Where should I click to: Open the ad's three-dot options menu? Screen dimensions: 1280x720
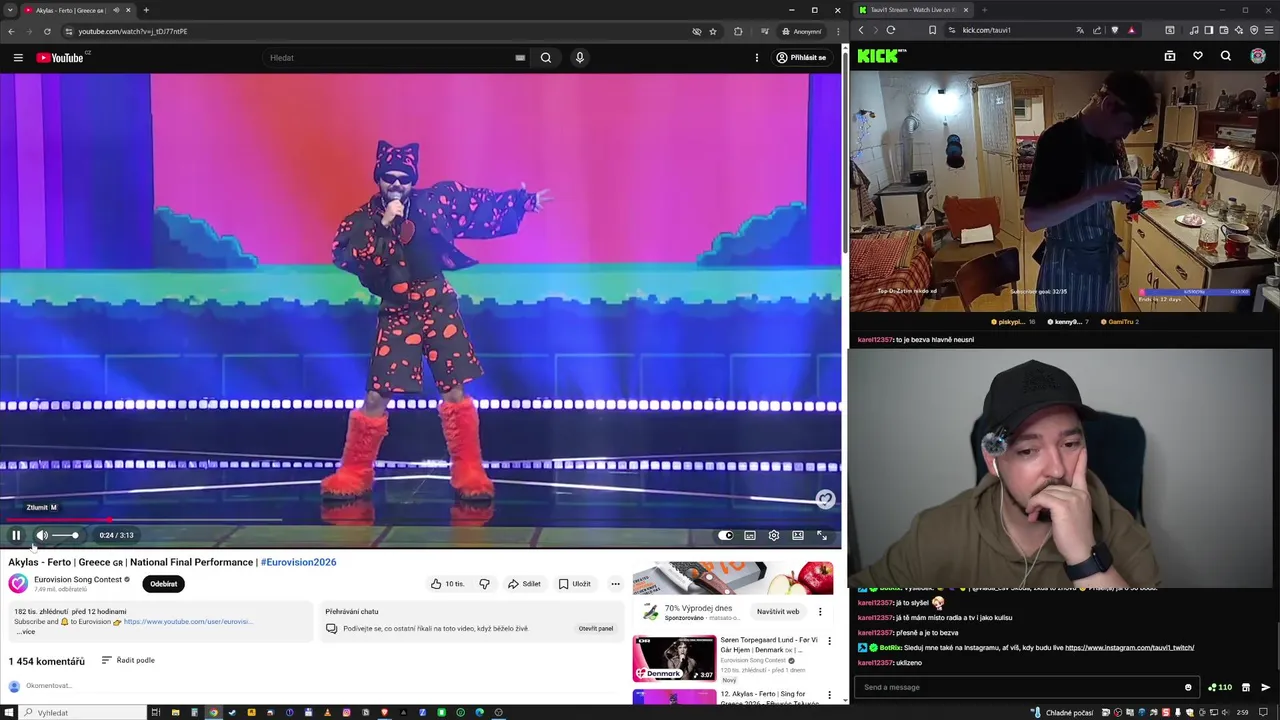point(820,612)
